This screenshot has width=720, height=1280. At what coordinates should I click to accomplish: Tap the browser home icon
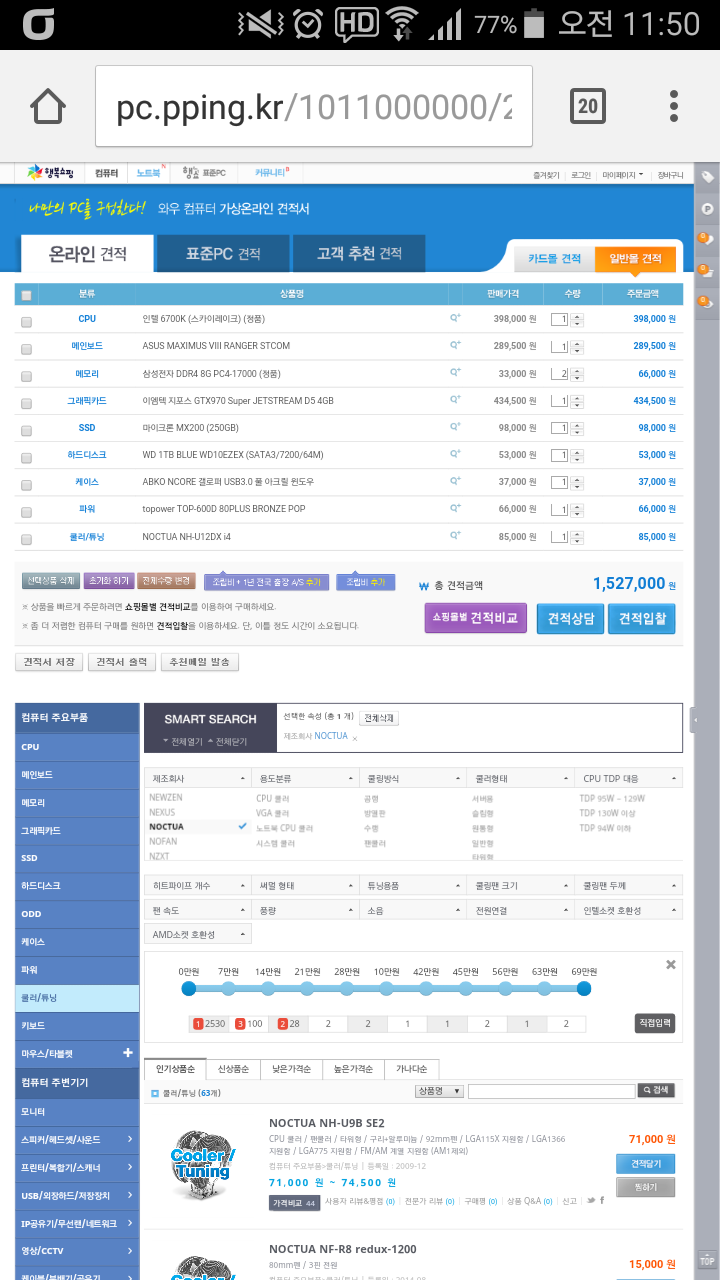pyautogui.click(x=48, y=106)
